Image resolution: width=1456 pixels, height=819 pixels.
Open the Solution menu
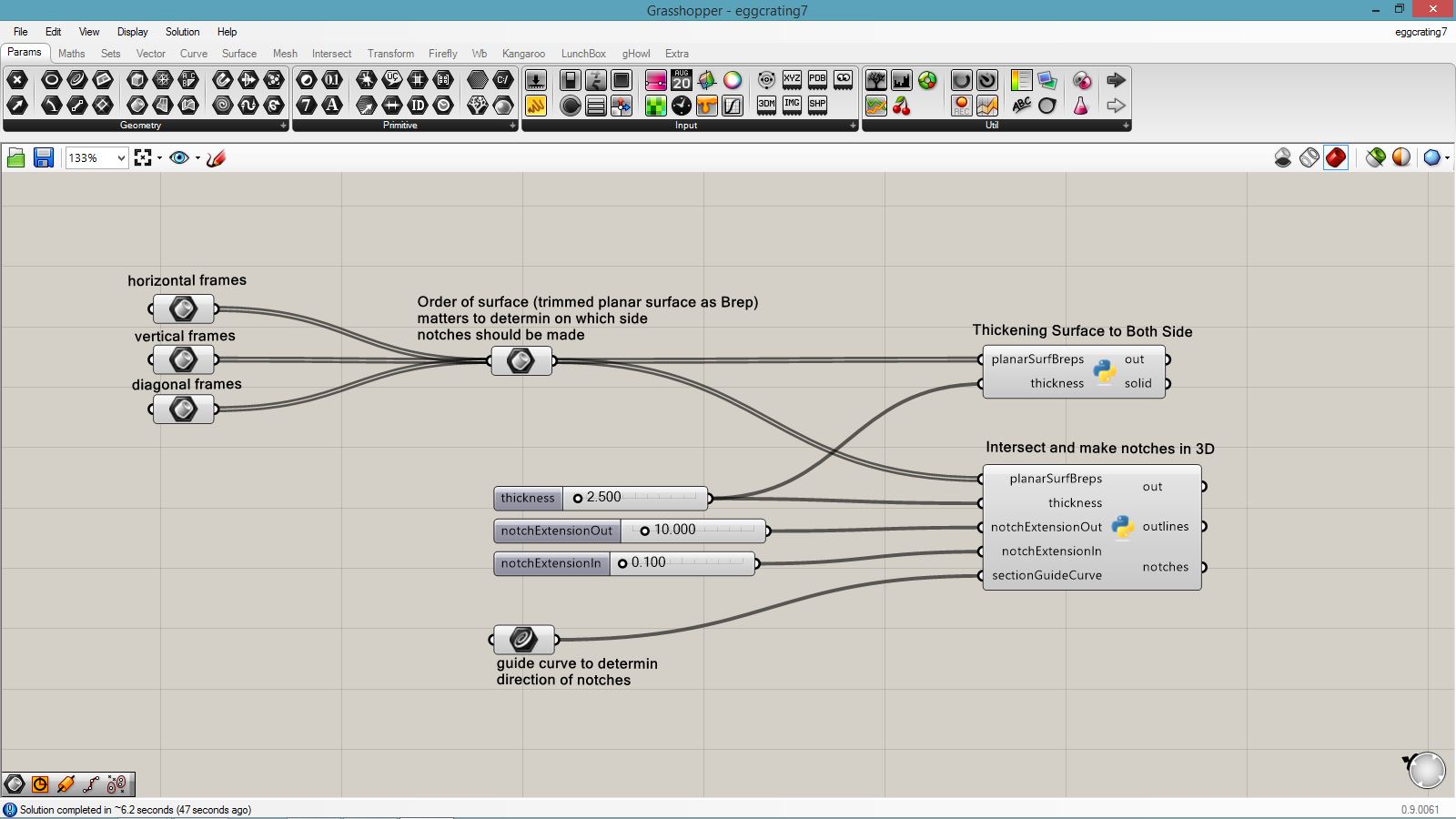click(182, 32)
